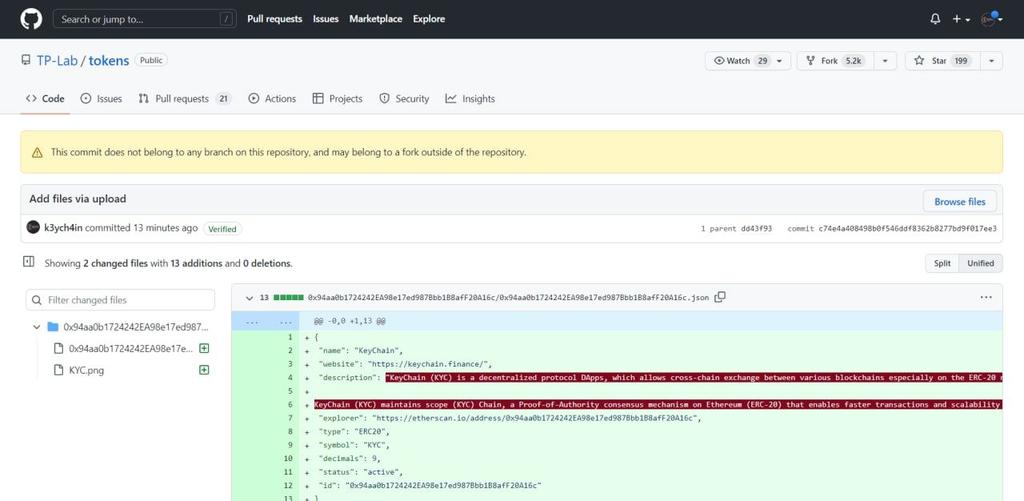Switch to the Code tab
1024x501 pixels.
45,99
